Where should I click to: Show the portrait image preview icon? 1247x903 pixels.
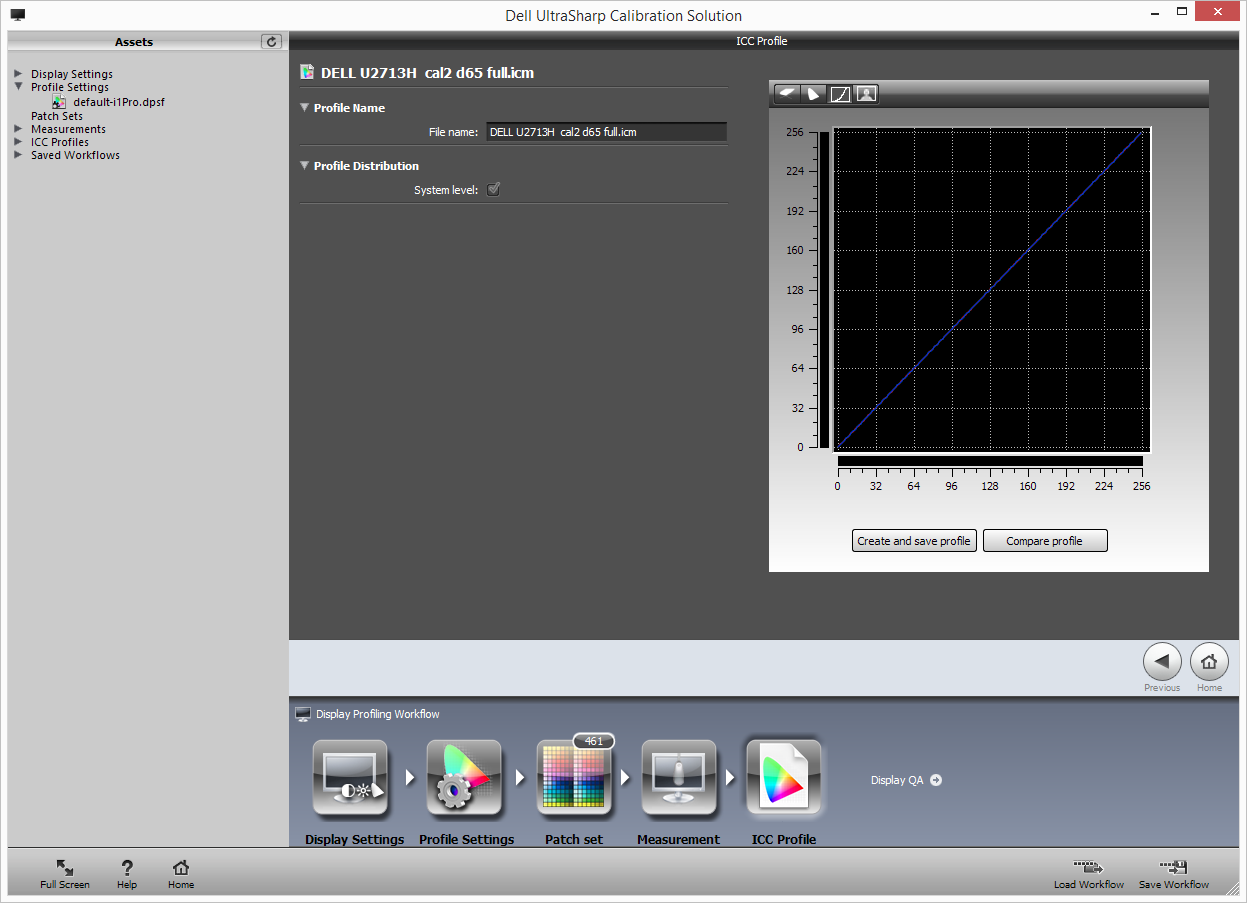point(866,94)
